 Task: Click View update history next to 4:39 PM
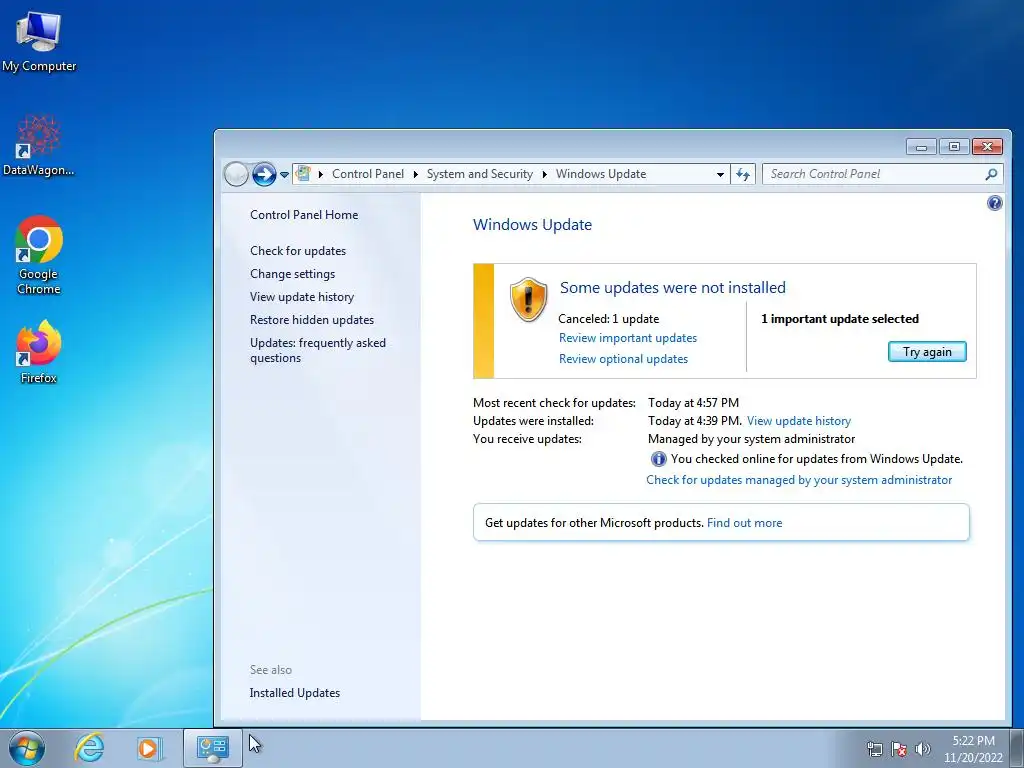[799, 421]
